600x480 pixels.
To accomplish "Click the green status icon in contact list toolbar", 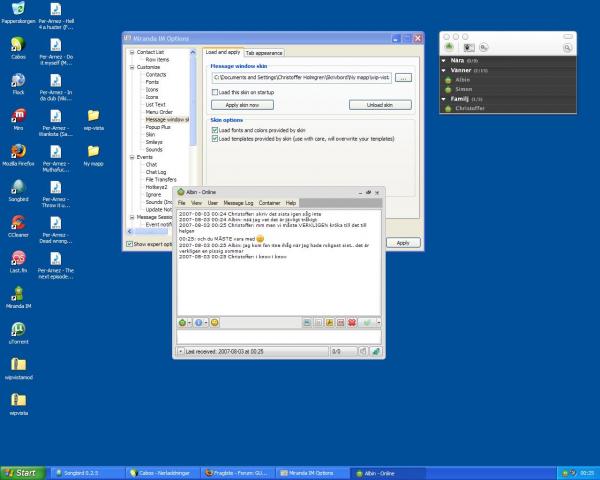I will tap(449, 47).
